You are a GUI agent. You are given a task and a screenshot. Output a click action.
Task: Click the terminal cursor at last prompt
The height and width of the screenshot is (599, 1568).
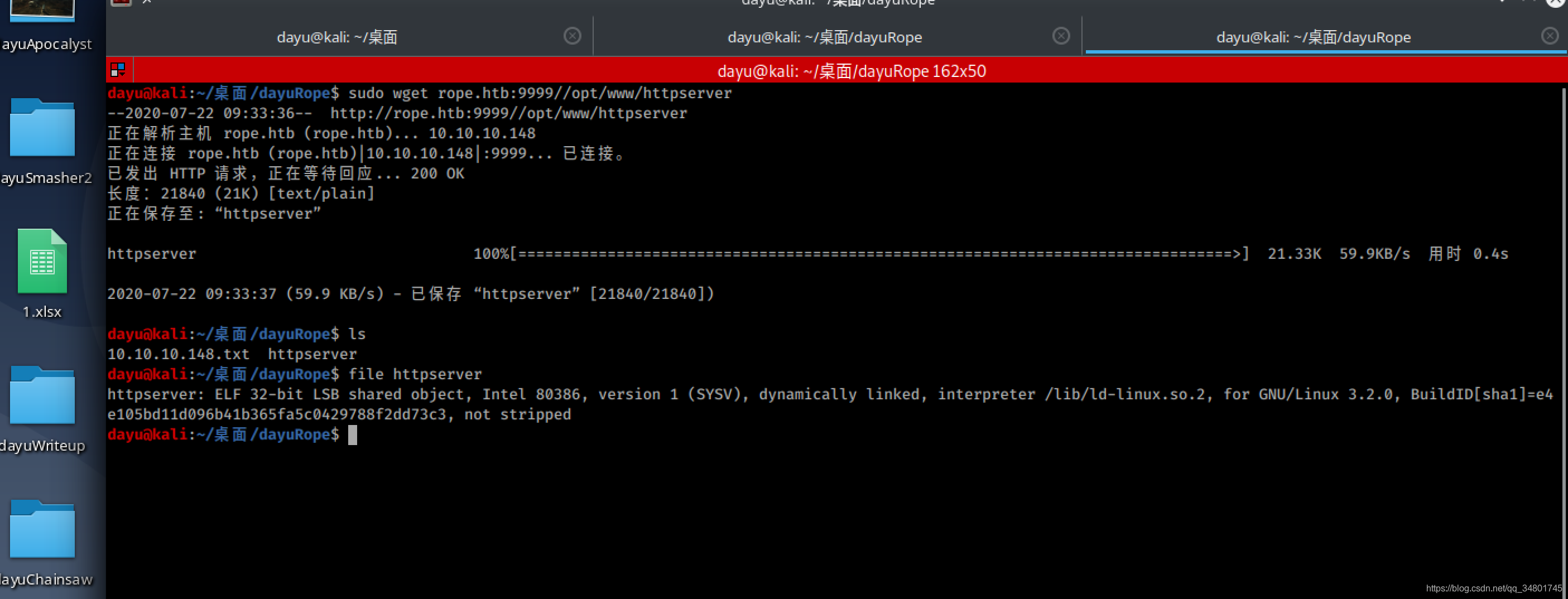coord(353,435)
